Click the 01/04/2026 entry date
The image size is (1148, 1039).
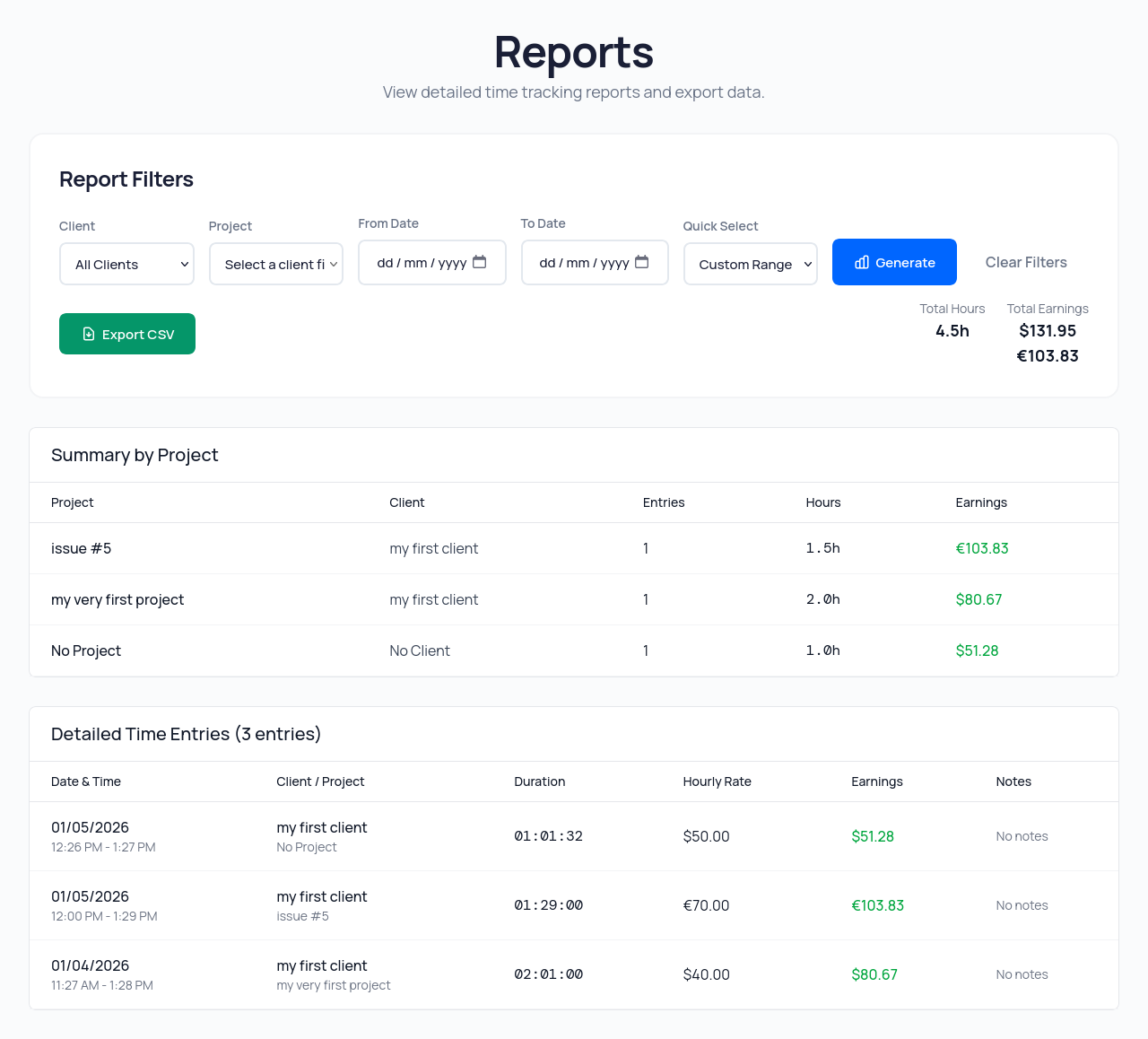click(x=90, y=965)
